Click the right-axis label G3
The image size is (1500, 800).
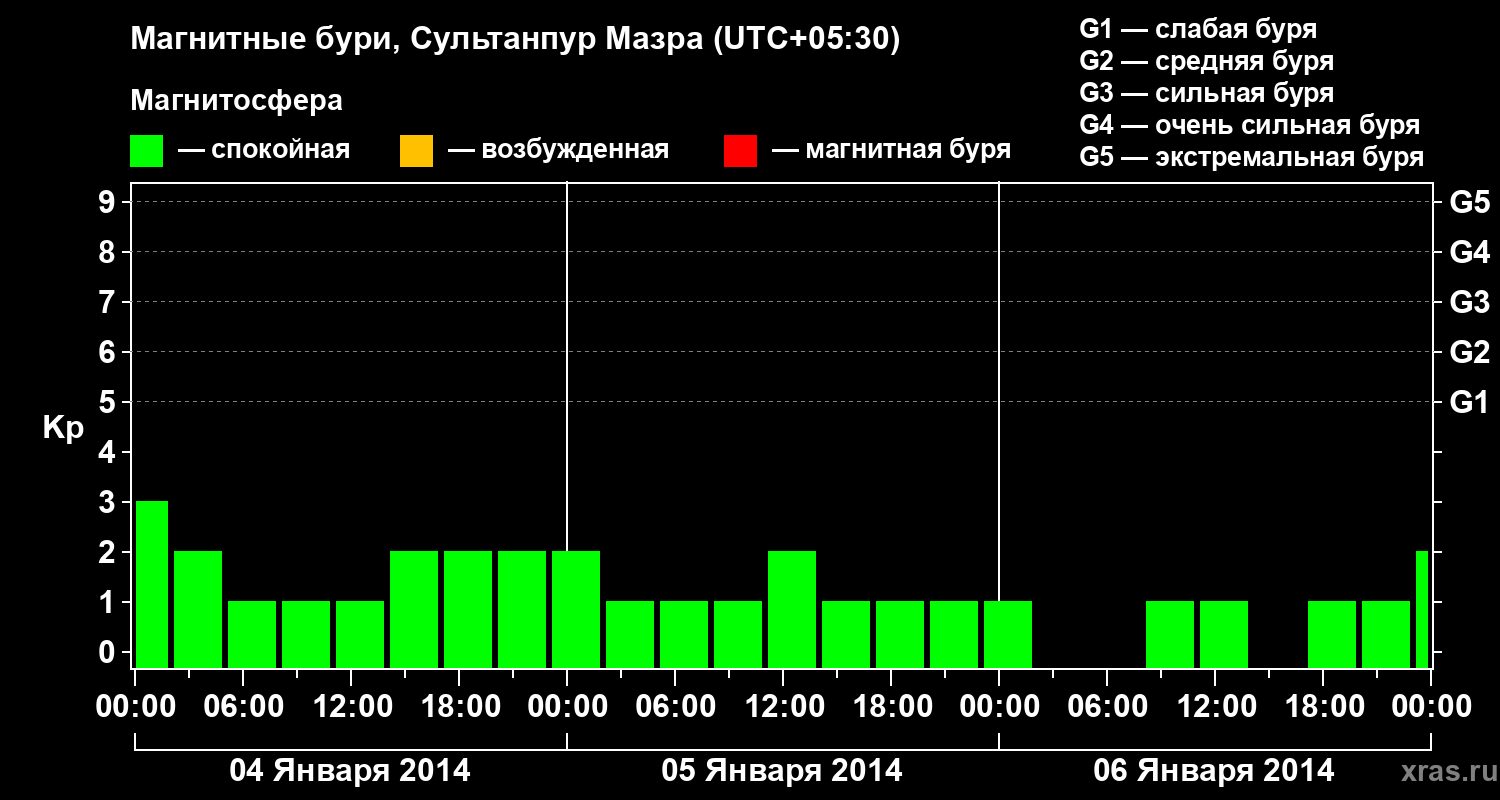(x=1470, y=303)
